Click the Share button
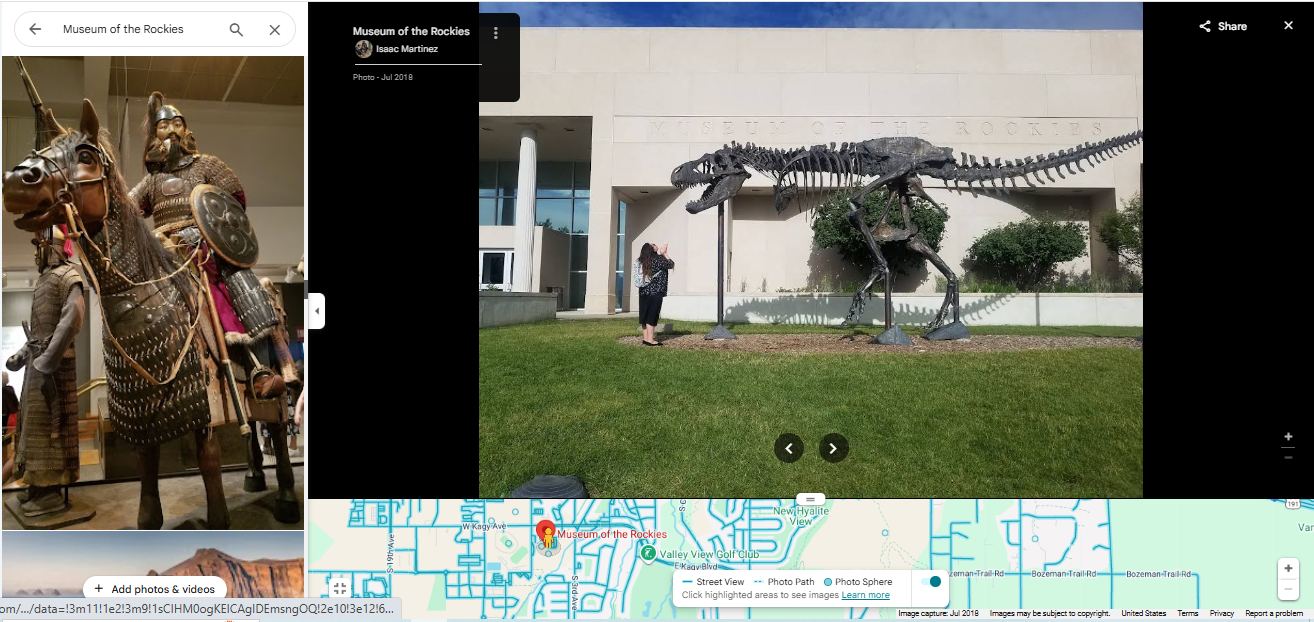The height and width of the screenshot is (622, 1314). point(1223,26)
